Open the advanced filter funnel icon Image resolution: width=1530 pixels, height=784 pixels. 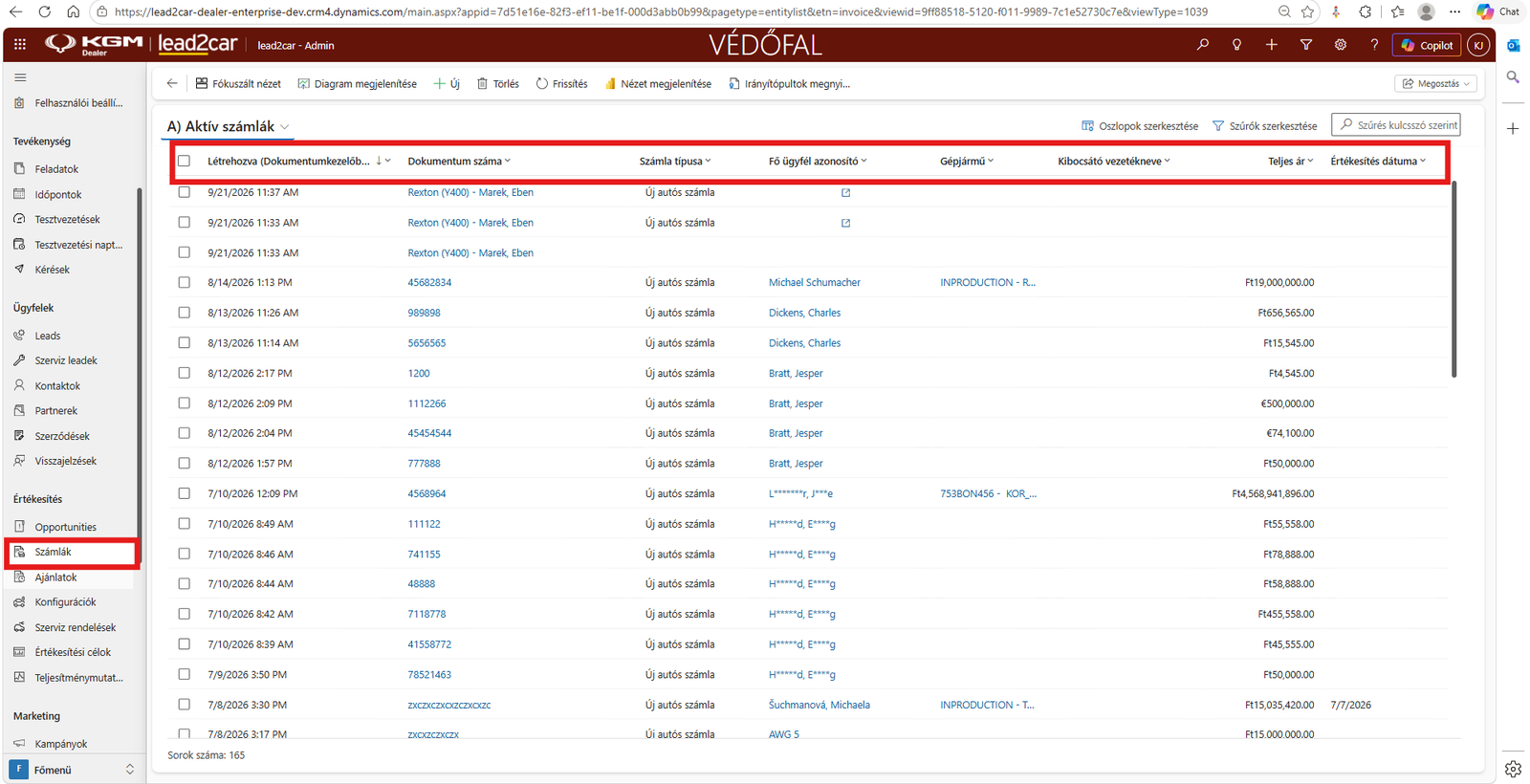(1305, 45)
